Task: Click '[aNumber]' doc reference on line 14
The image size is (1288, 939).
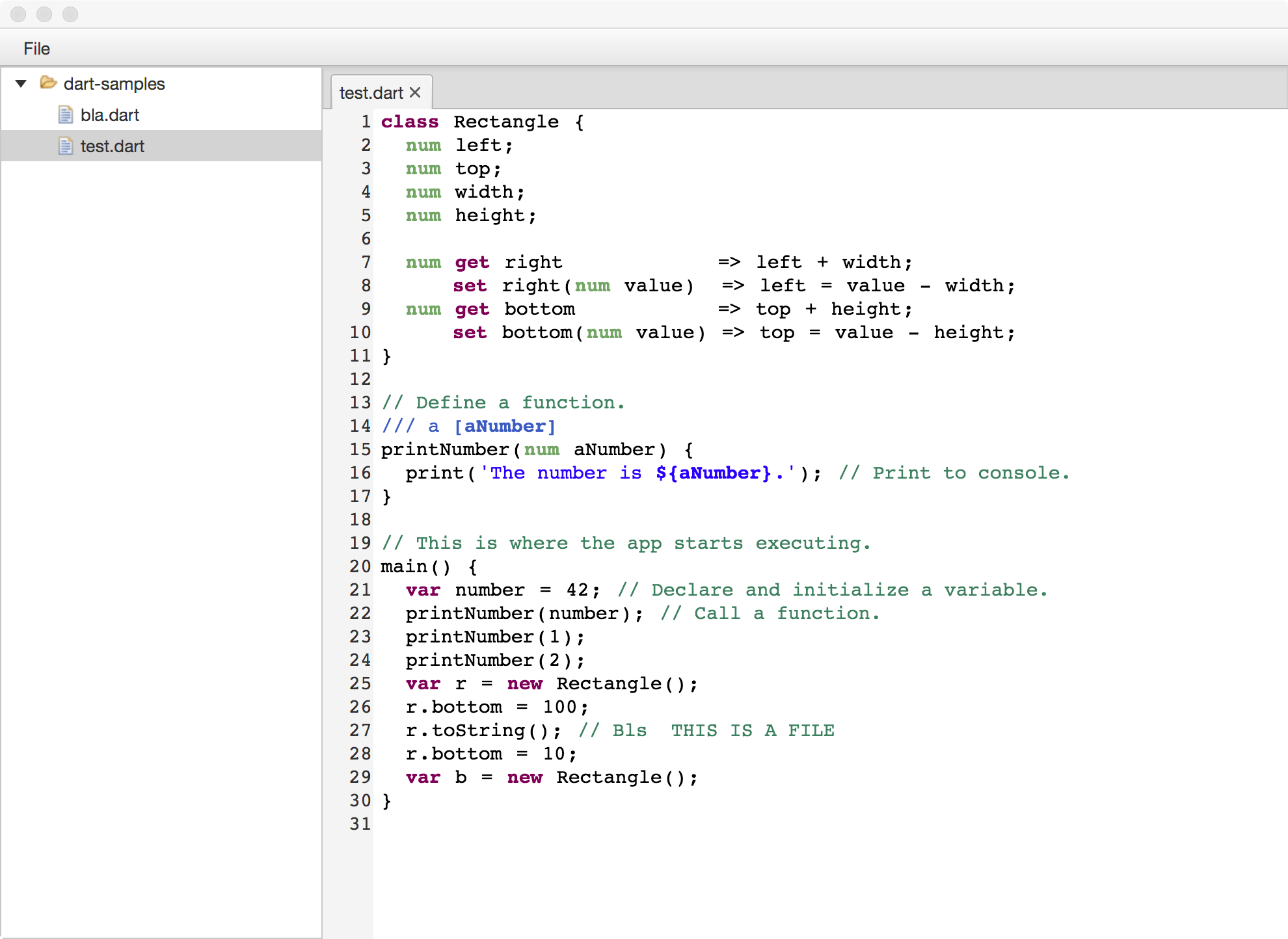Action: pos(505,426)
